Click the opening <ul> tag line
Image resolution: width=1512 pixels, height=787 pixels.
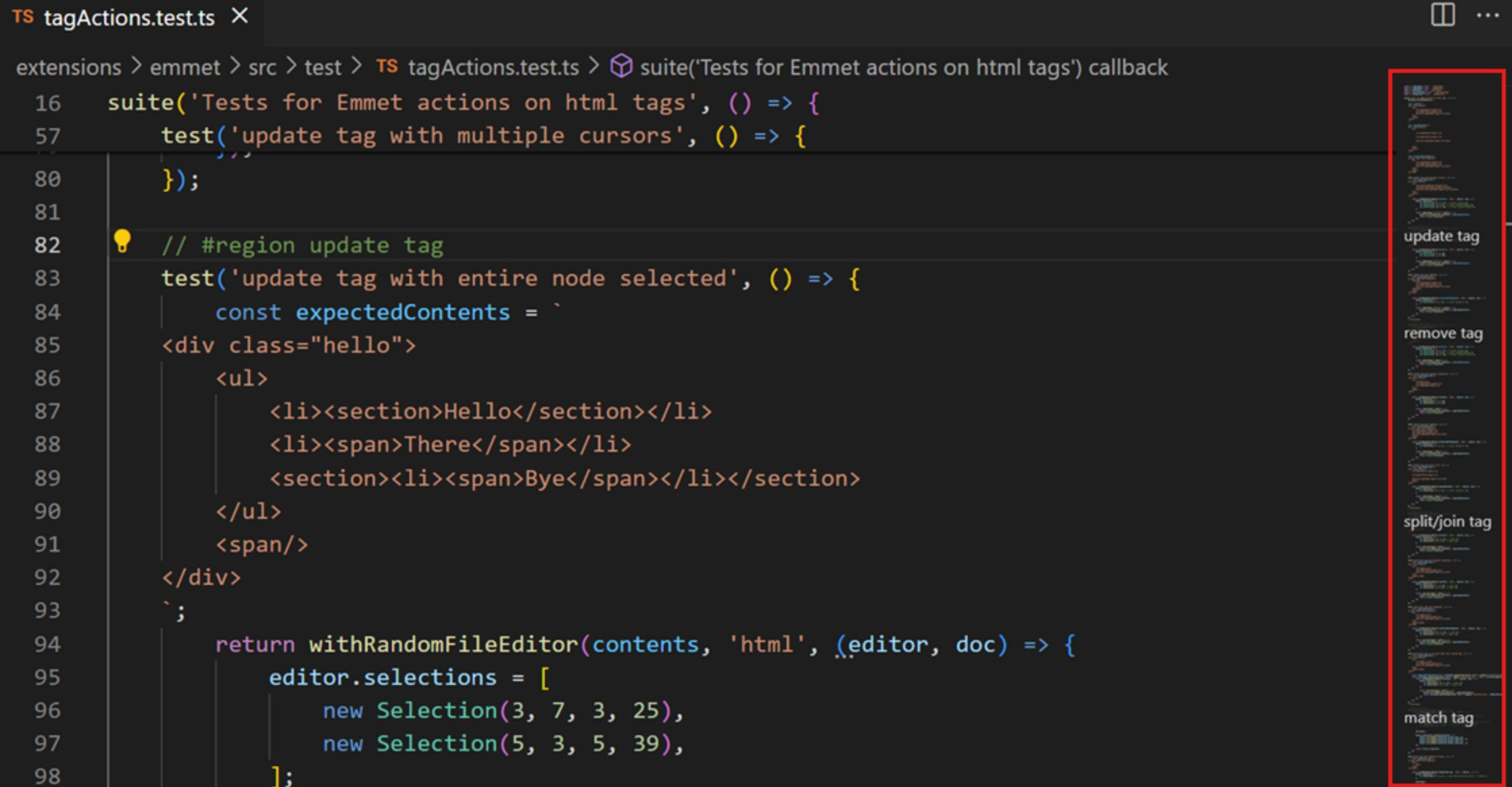tap(241, 378)
